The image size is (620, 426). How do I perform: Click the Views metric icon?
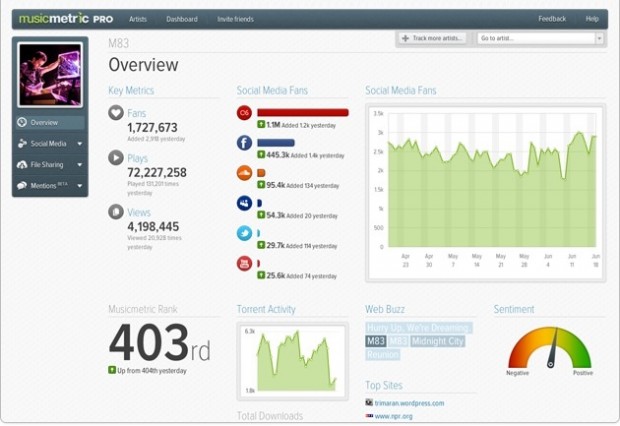pyautogui.click(x=116, y=211)
